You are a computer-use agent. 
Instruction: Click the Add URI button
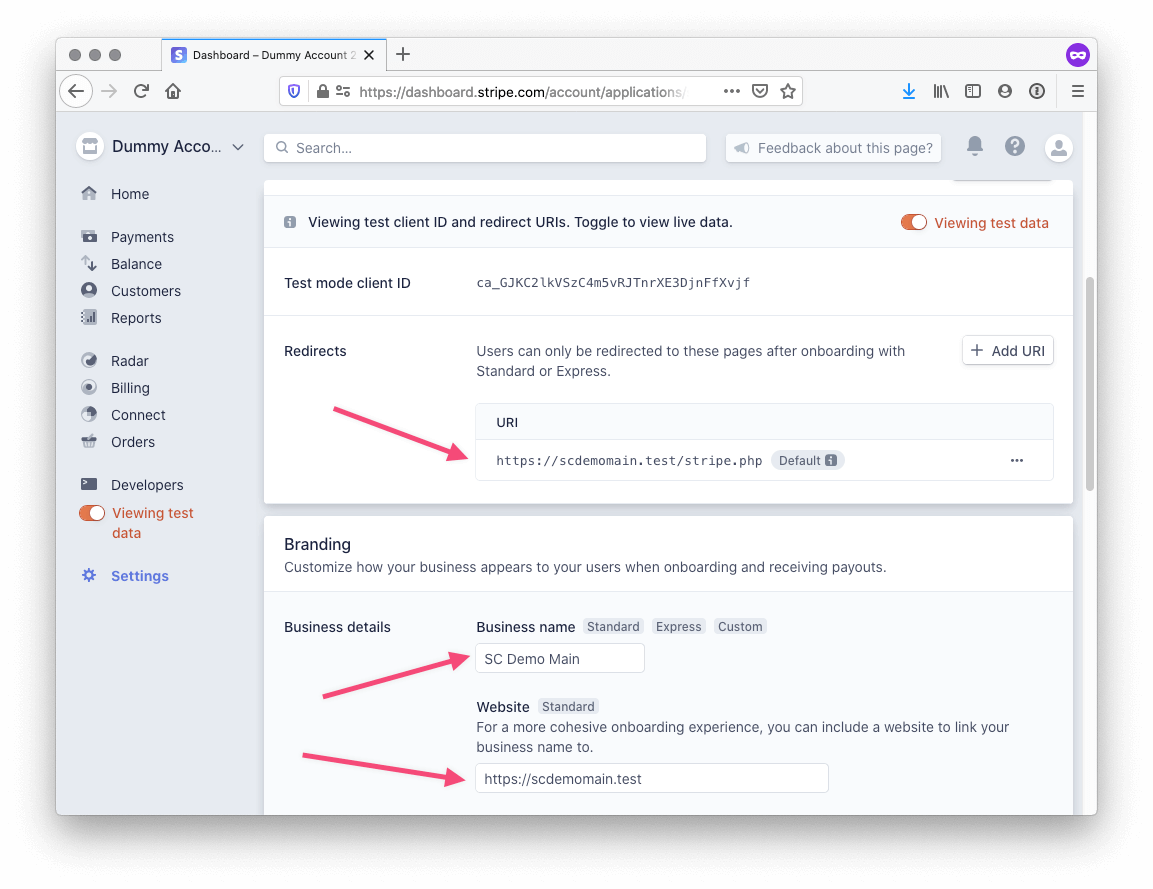pos(1007,350)
